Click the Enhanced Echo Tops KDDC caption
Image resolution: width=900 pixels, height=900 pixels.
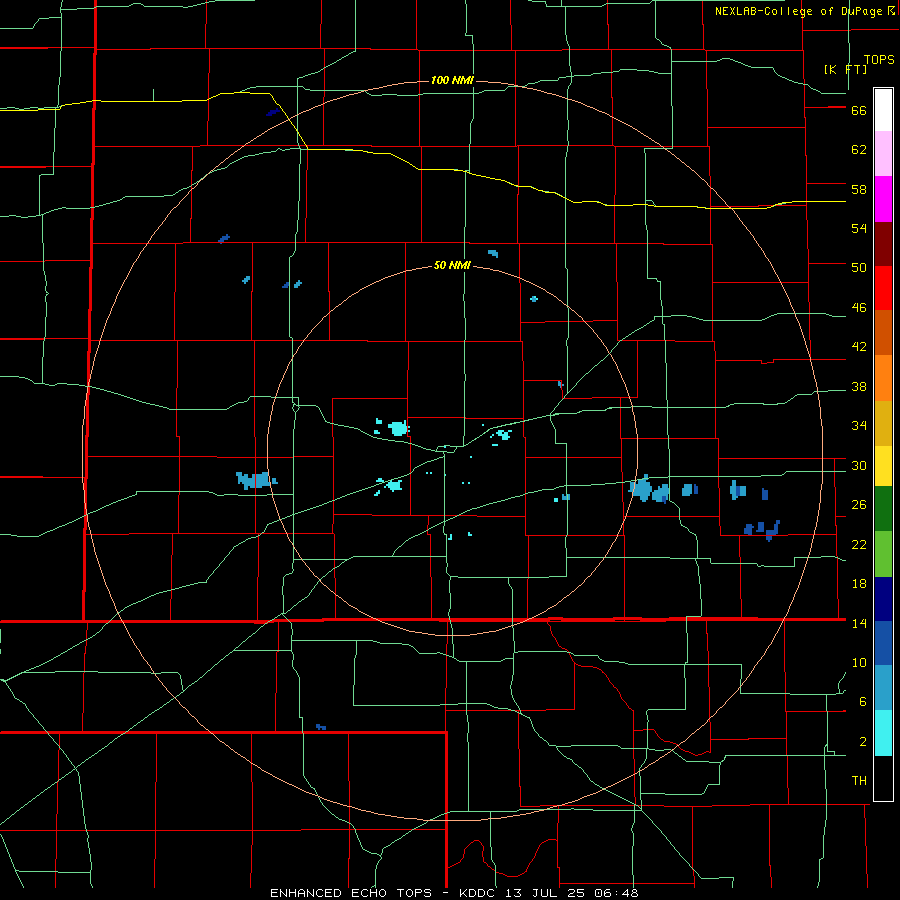pos(454,893)
